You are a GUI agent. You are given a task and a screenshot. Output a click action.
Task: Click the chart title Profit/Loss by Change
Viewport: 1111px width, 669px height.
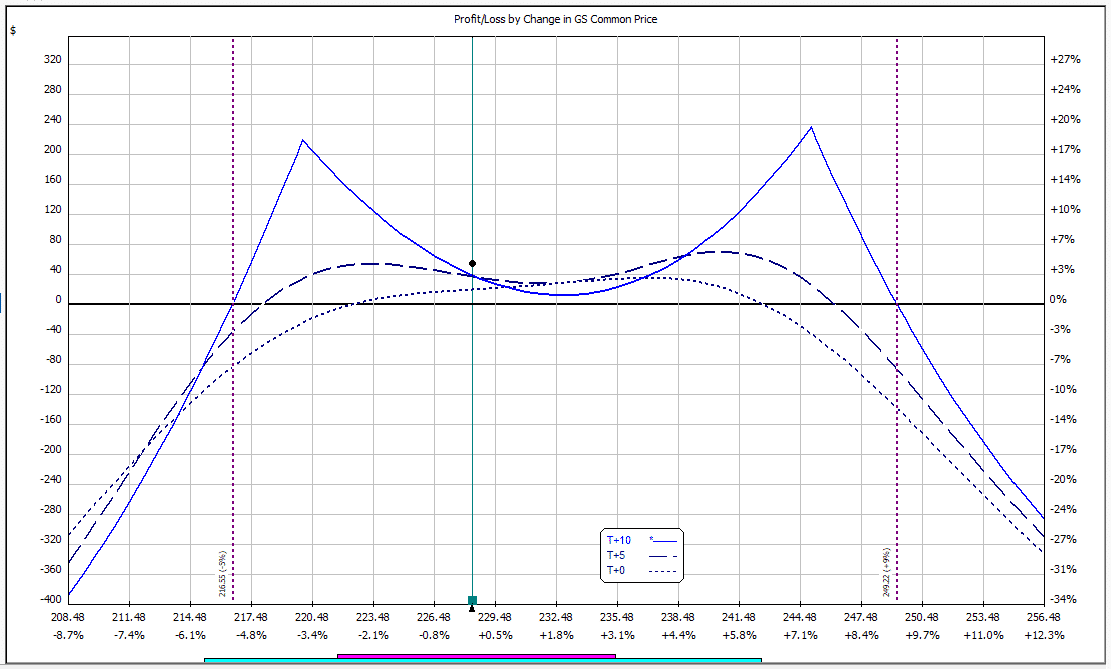(x=555, y=19)
